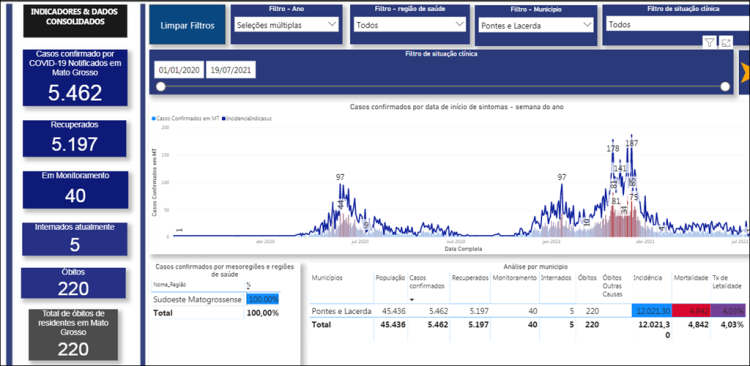
Task: Open focus mode expand icon
Action: tap(726, 43)
